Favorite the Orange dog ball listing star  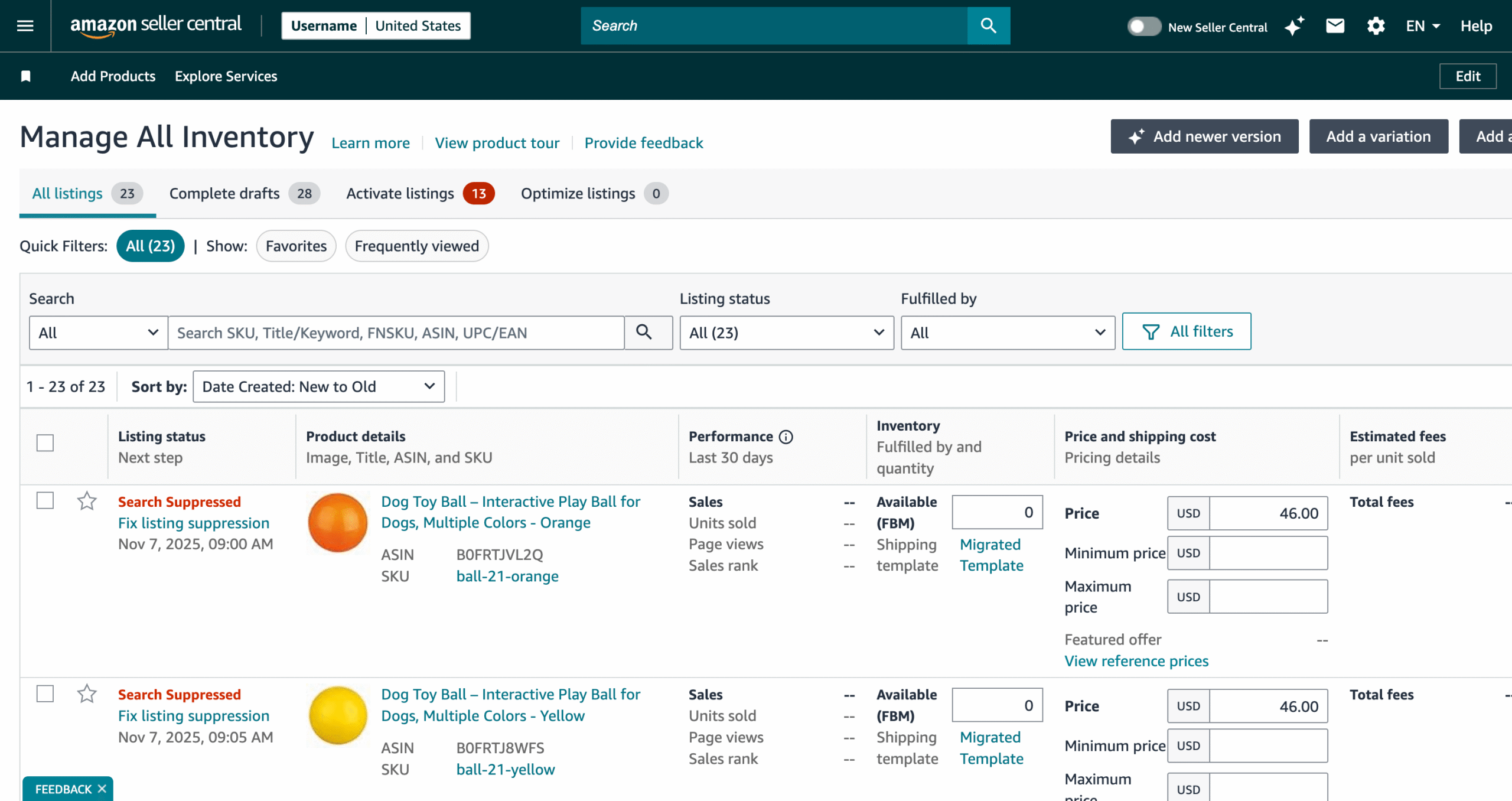point(87,501)
